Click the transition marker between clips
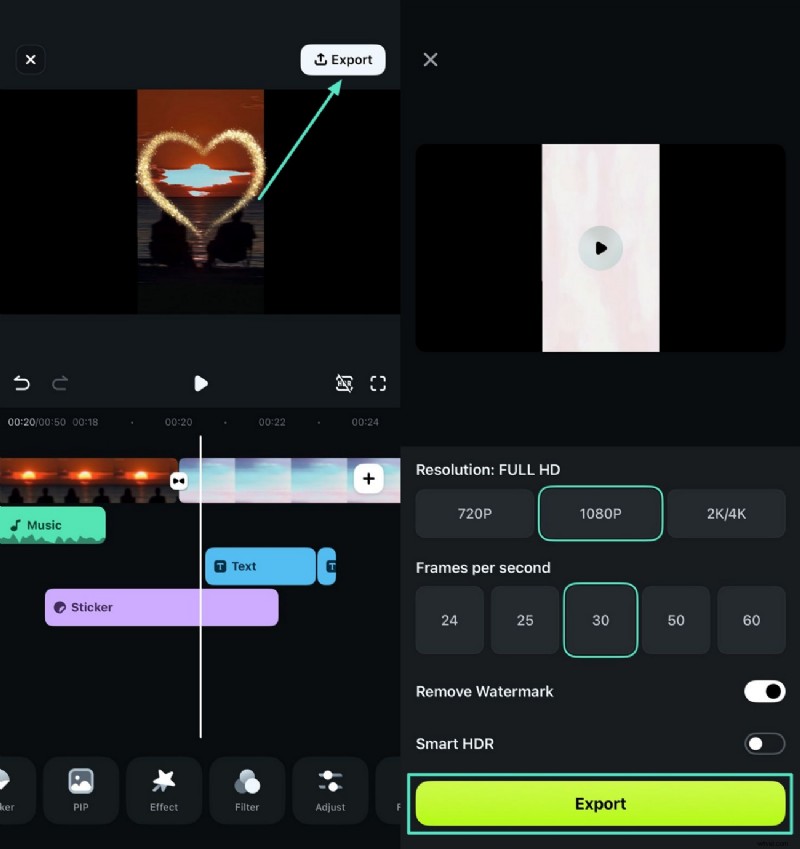Image resolution: width=800 pixels, height=849 pixels. 178,480
